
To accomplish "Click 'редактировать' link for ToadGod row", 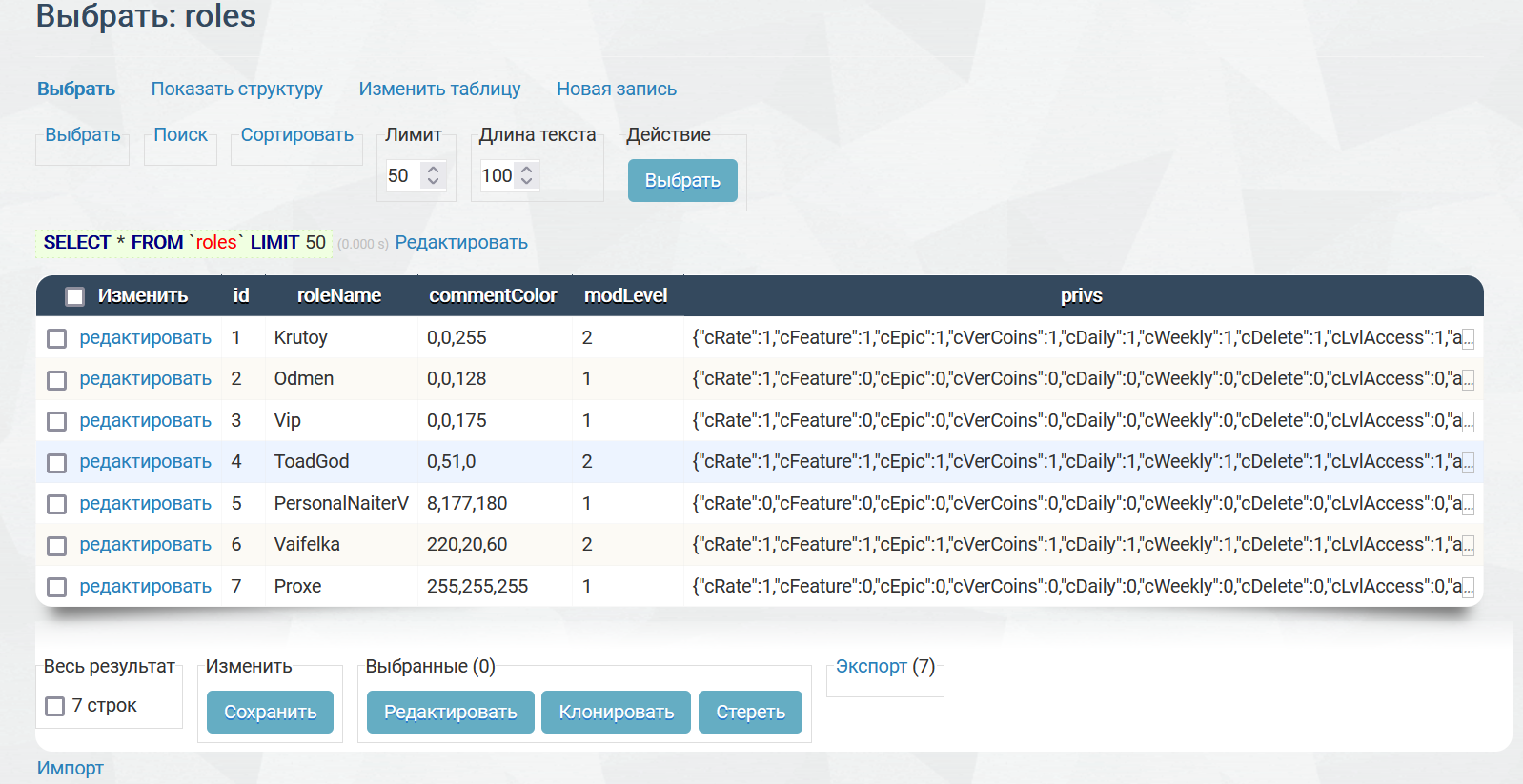I will (x=145, y=461).
